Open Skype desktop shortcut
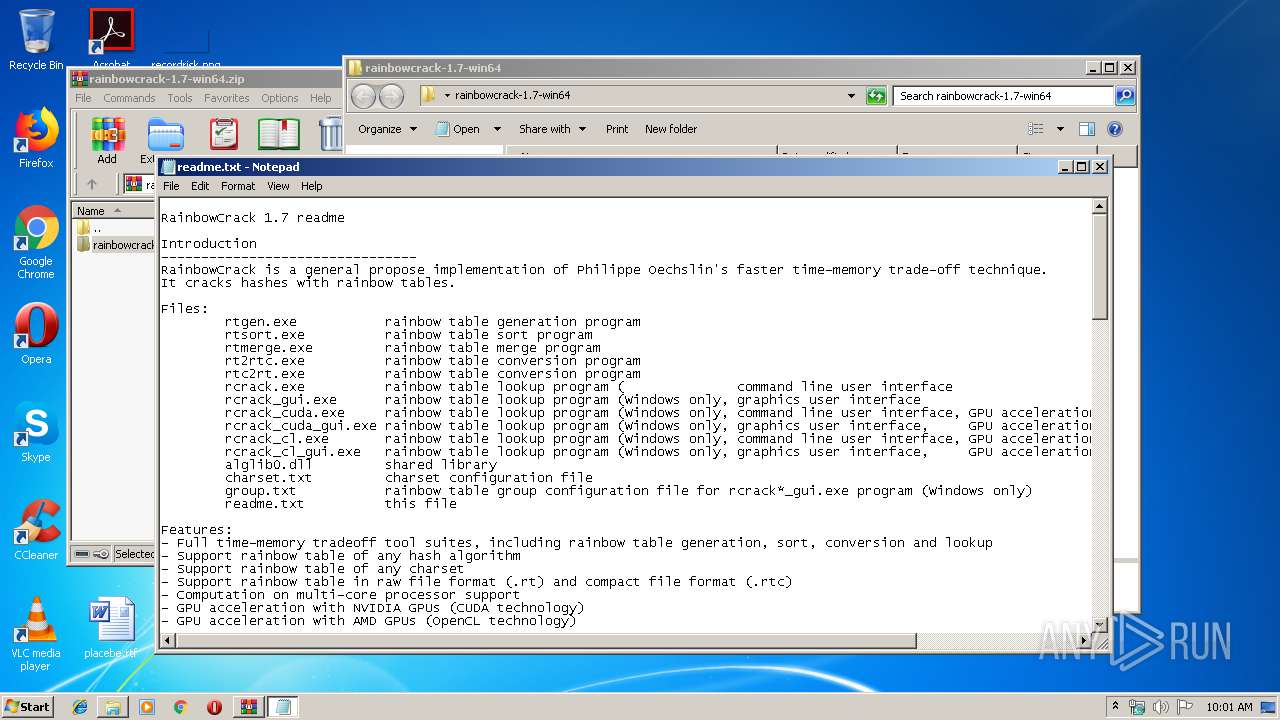Image resolution: width=1280 pixels, height=720 pixels. (x=36, y=433)
